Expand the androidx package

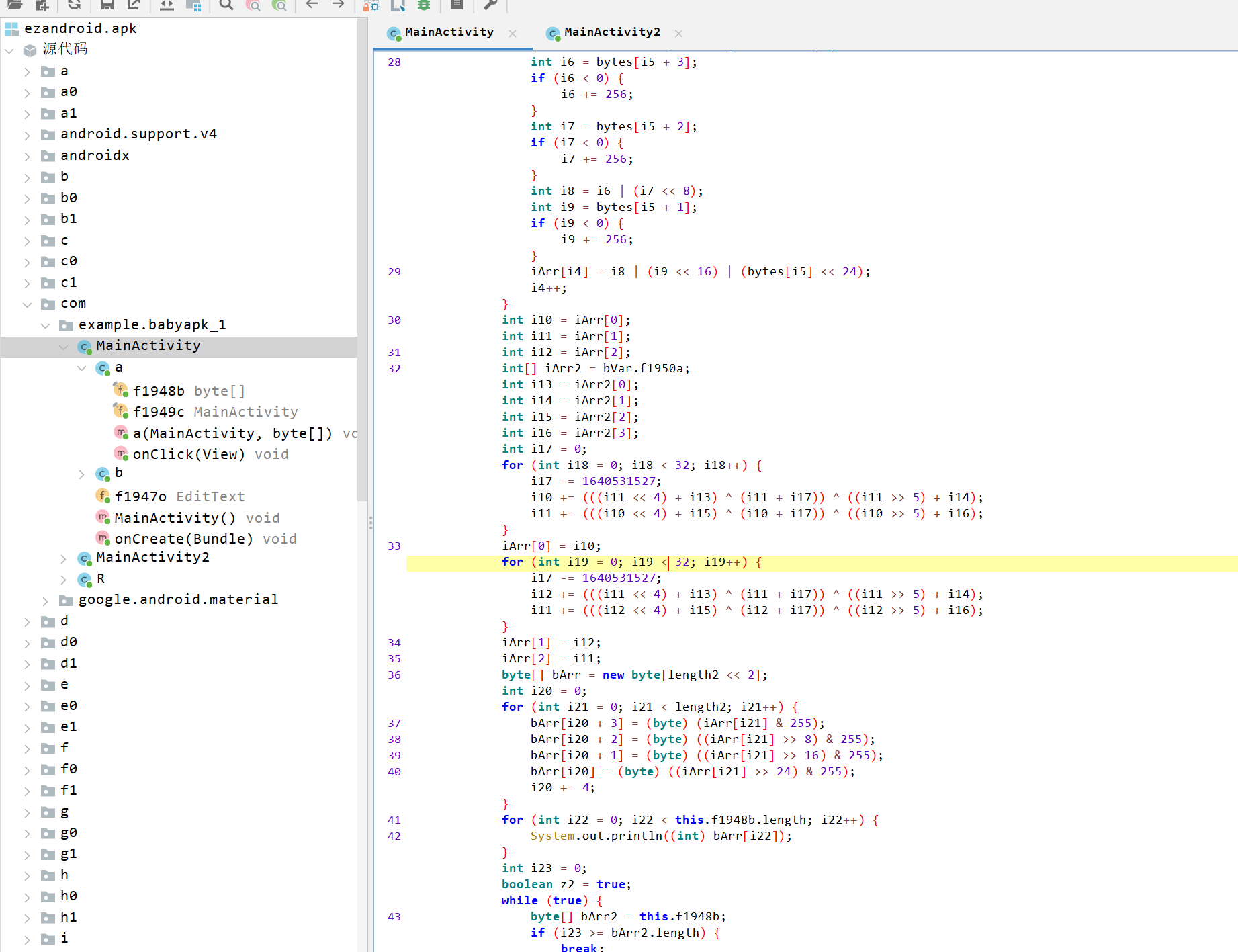coord(27,157)
